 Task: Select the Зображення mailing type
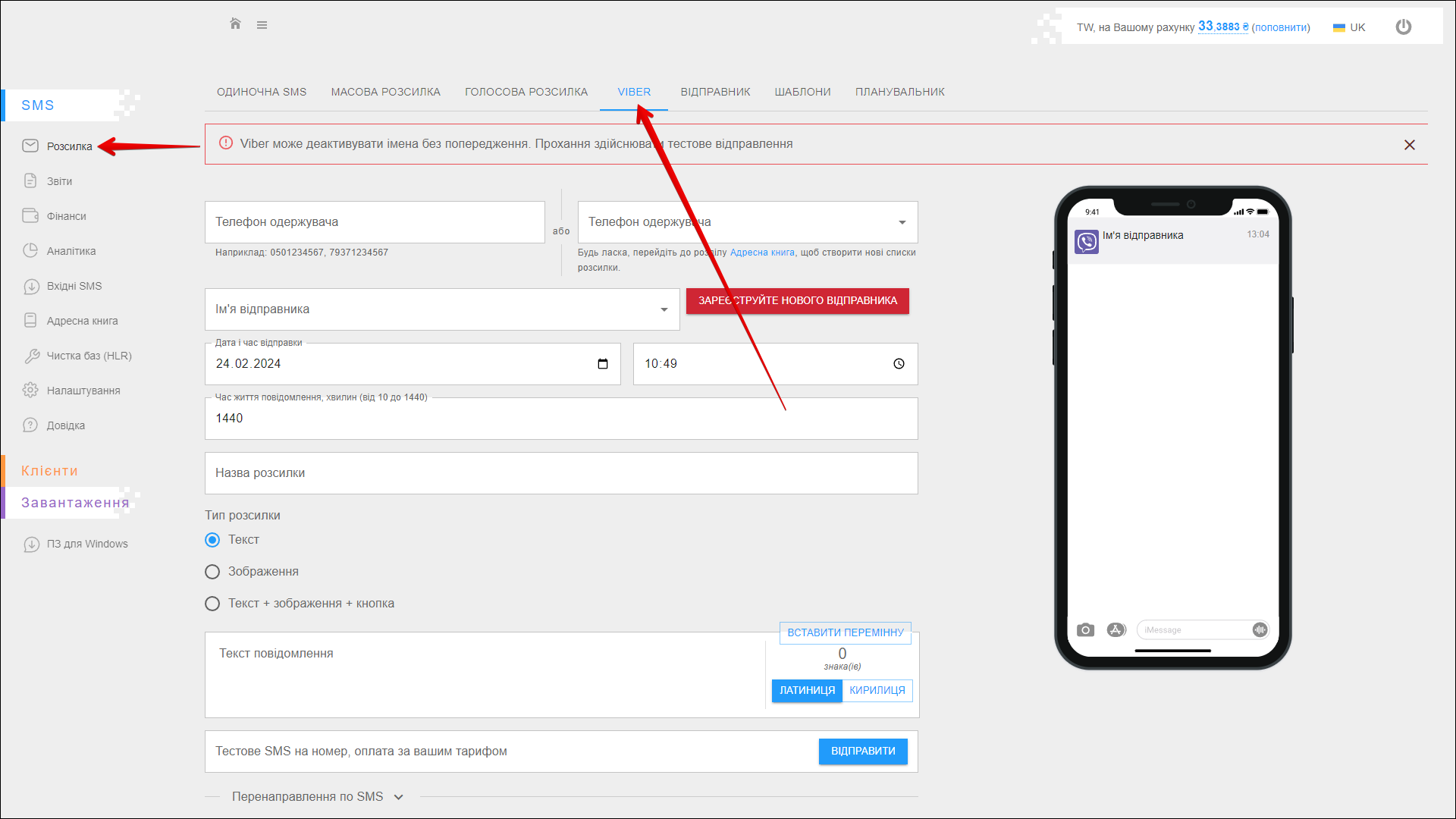212,572
